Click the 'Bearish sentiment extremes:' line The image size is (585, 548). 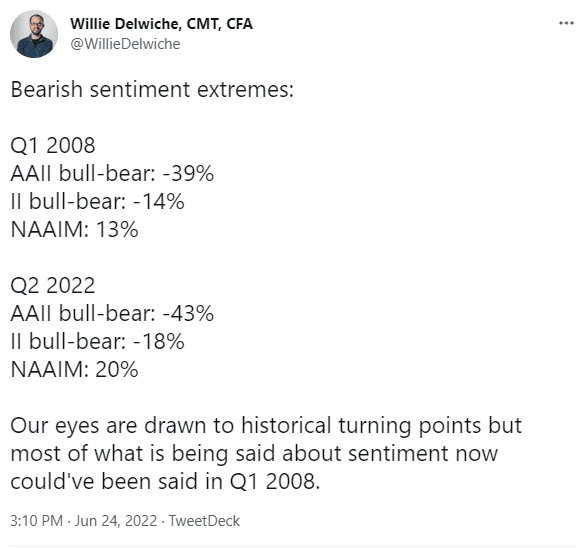[x=152, y=90]
